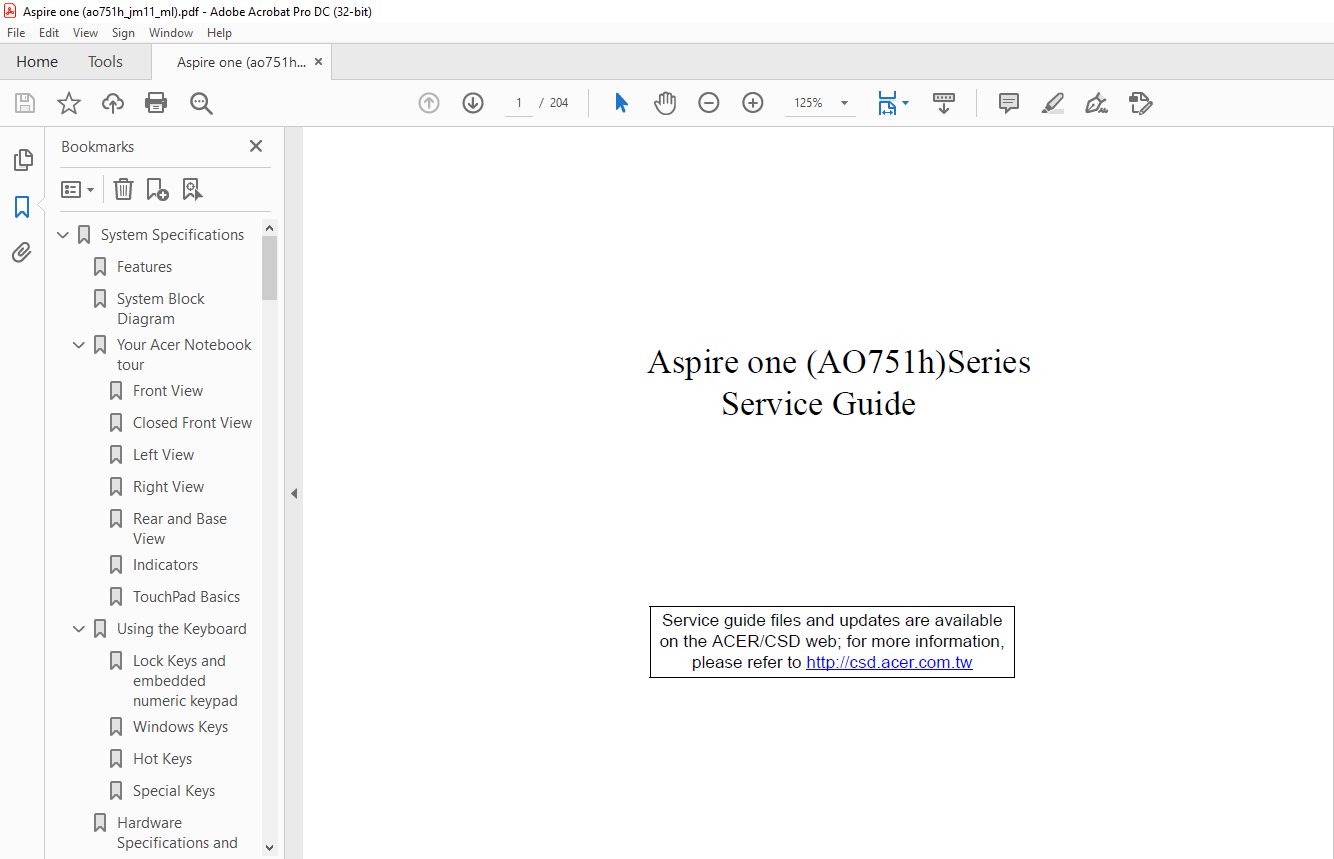
Task: Open the File menu
Action: 16,33
